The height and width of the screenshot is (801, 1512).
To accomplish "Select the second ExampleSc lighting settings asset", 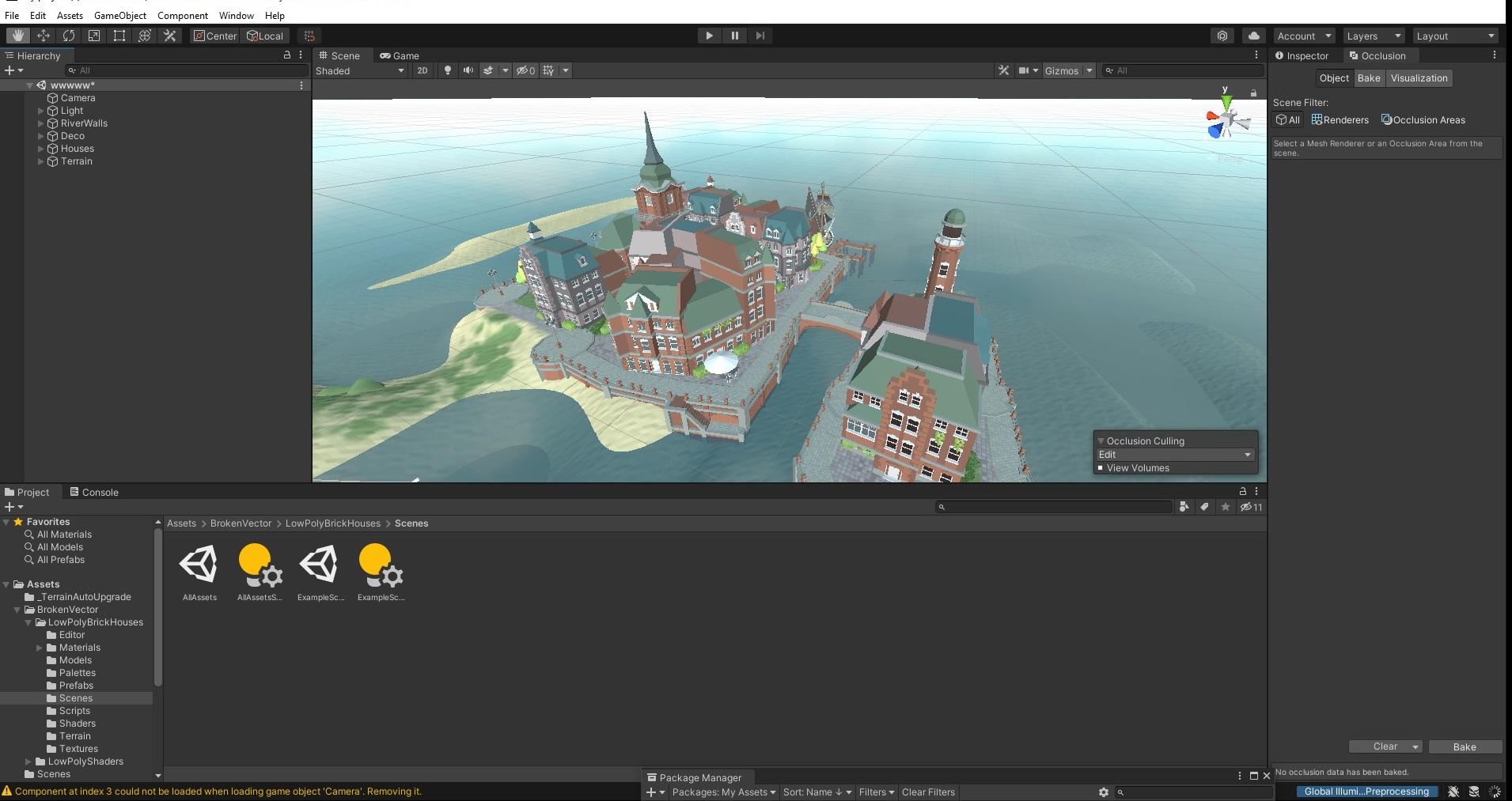I will [x=381, y=572].
